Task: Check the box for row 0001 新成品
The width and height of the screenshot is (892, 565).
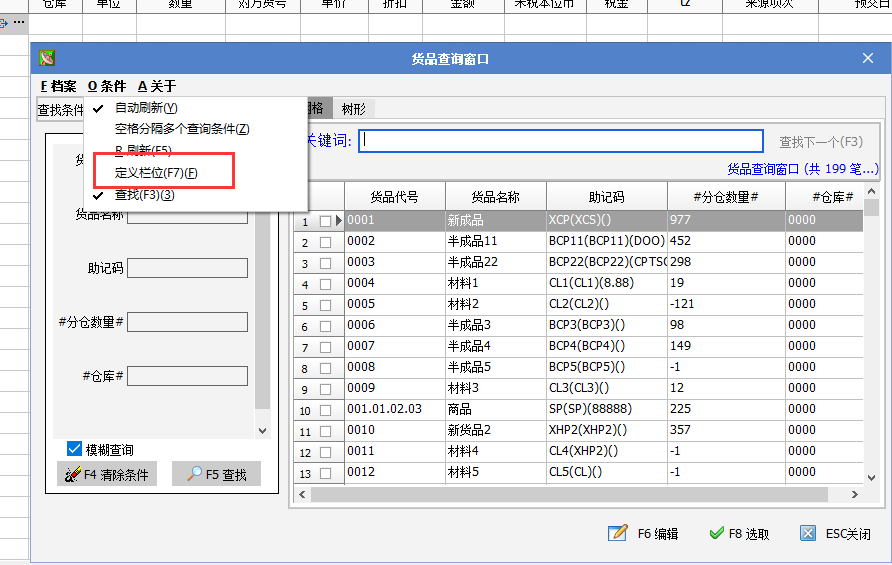Action: tap(325, 221)
